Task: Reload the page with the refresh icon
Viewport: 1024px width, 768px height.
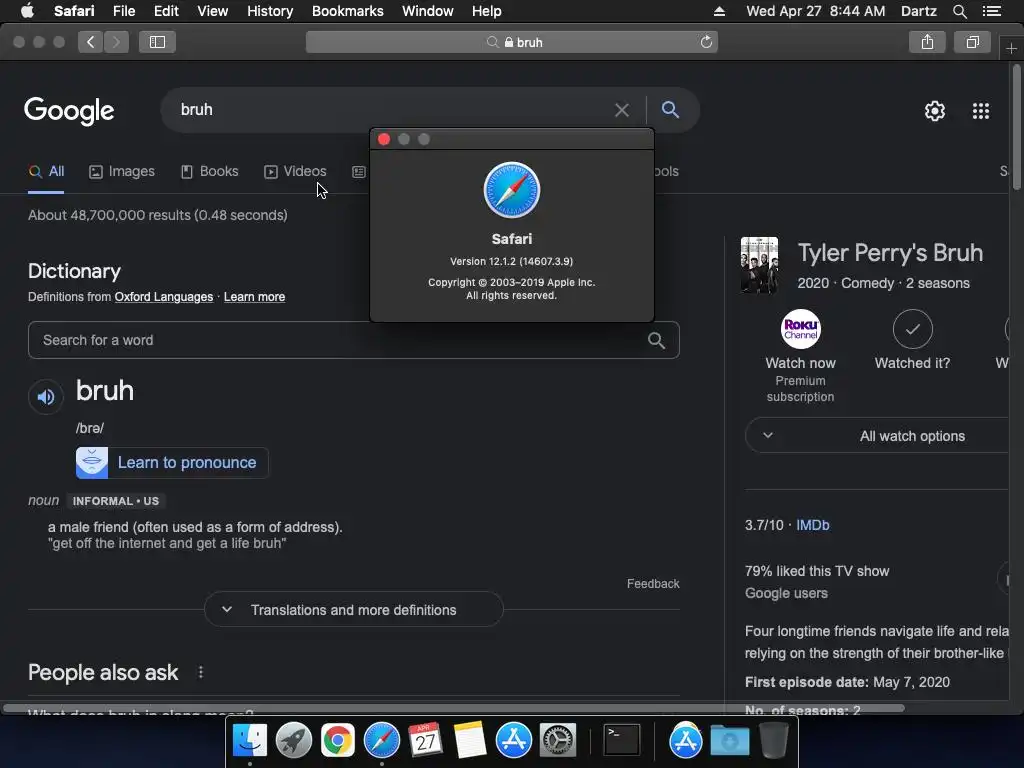Action: coord(706,42)
